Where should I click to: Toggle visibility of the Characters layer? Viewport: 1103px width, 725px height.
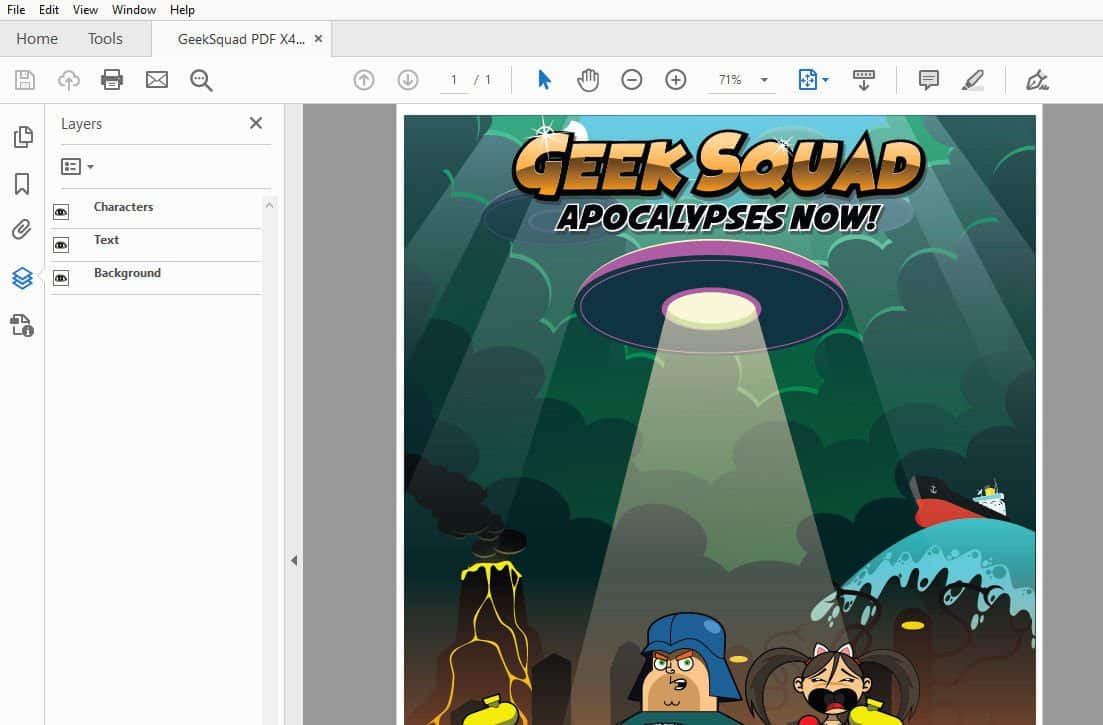pyautogui.click(x=61, y=211)
